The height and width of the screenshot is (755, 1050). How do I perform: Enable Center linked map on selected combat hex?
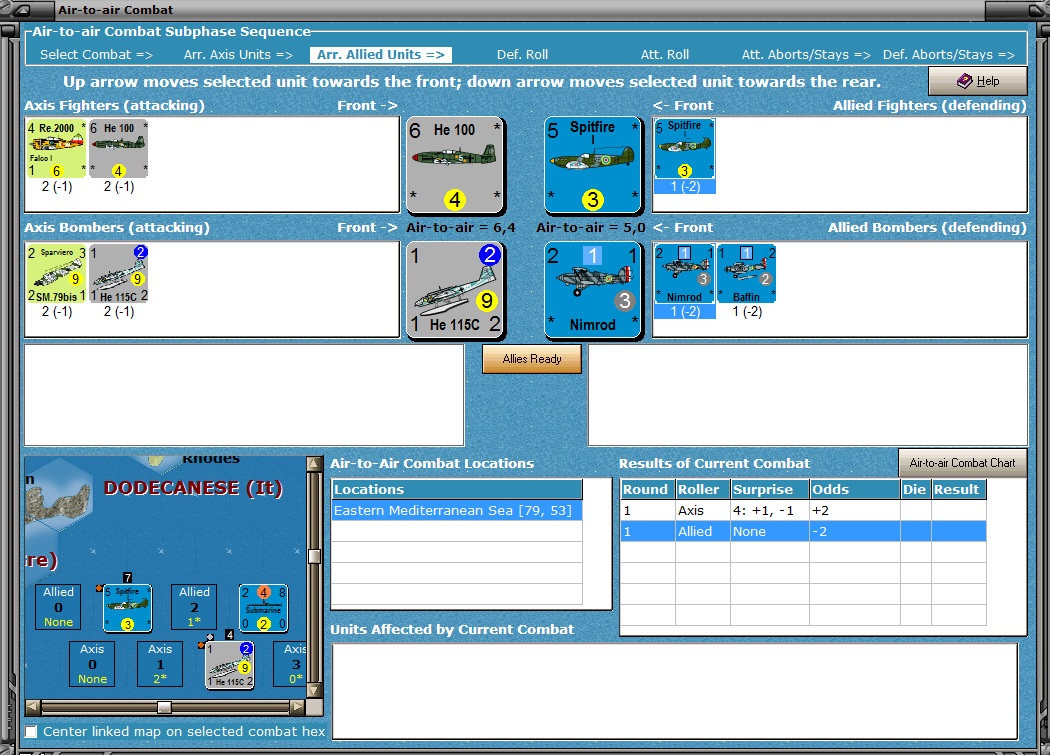[31, 732]
